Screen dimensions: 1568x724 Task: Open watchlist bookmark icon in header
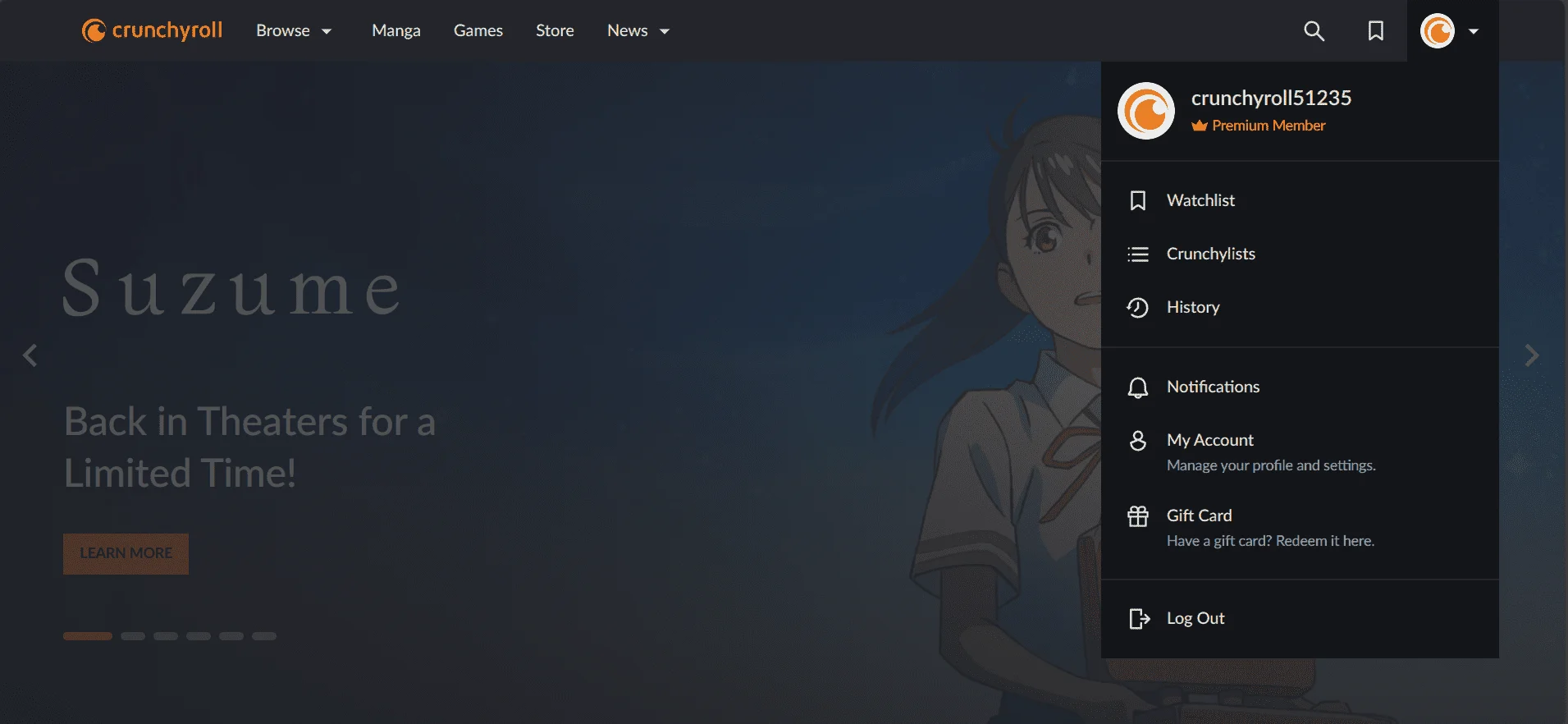1376,31
